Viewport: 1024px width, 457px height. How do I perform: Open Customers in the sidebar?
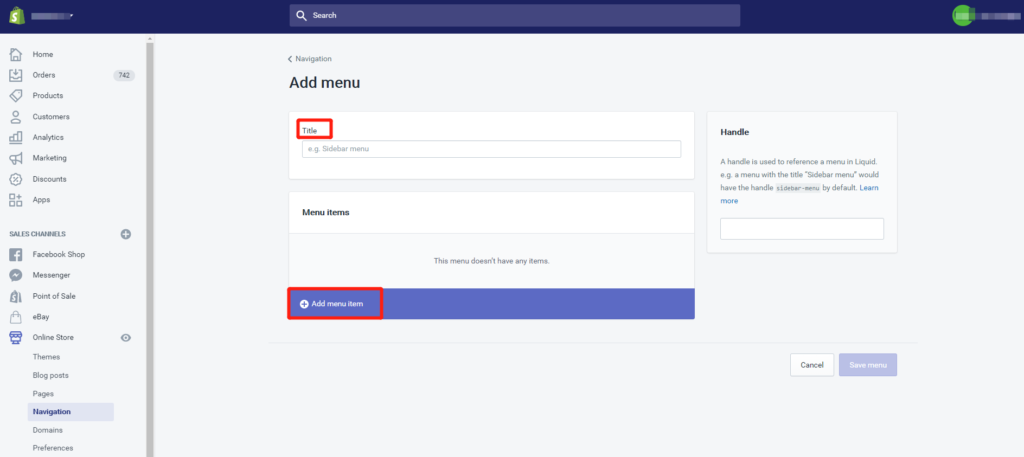click(51, 117)
